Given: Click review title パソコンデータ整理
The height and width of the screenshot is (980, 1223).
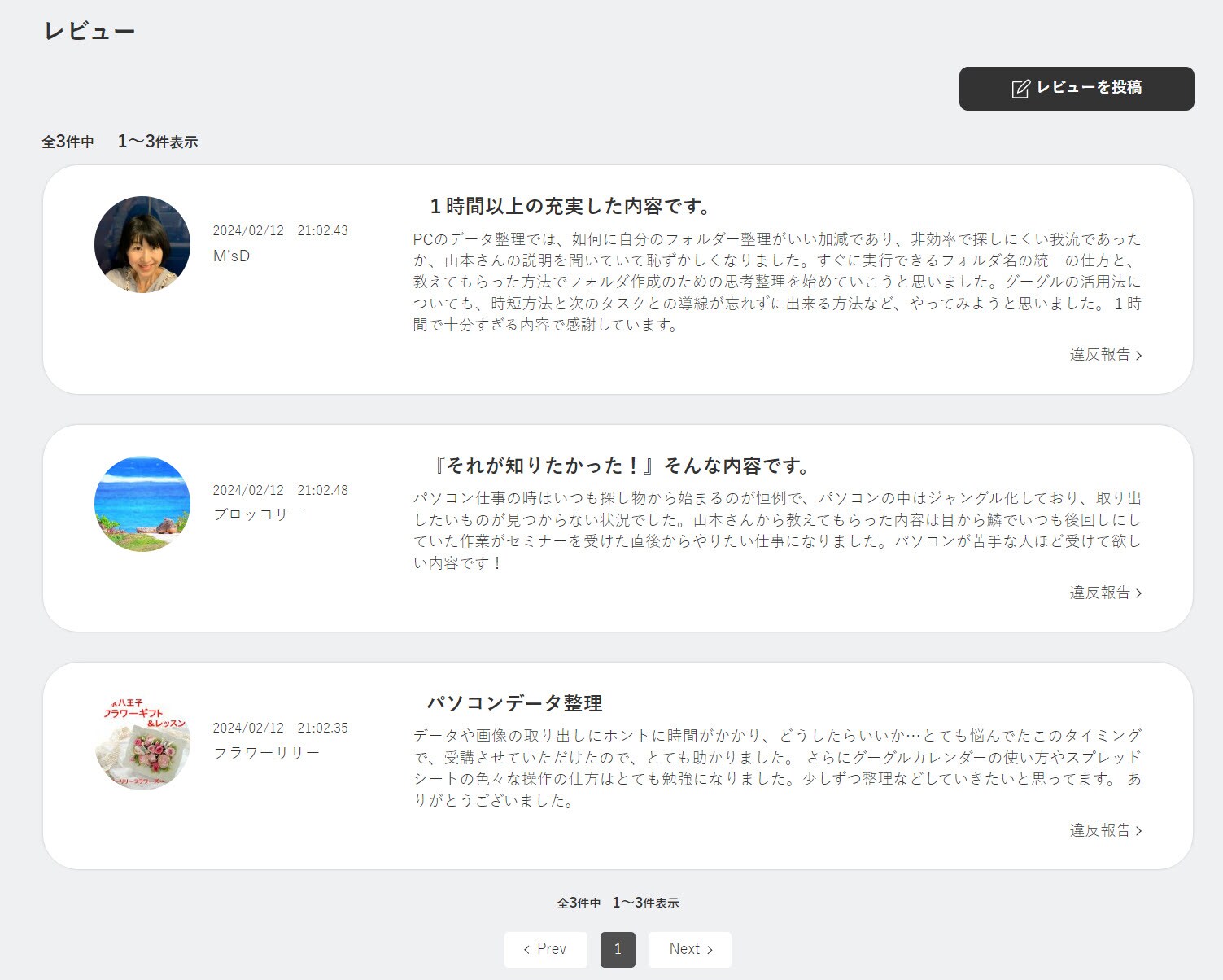Looking at the screenshot, I should (x=514, y=703).
